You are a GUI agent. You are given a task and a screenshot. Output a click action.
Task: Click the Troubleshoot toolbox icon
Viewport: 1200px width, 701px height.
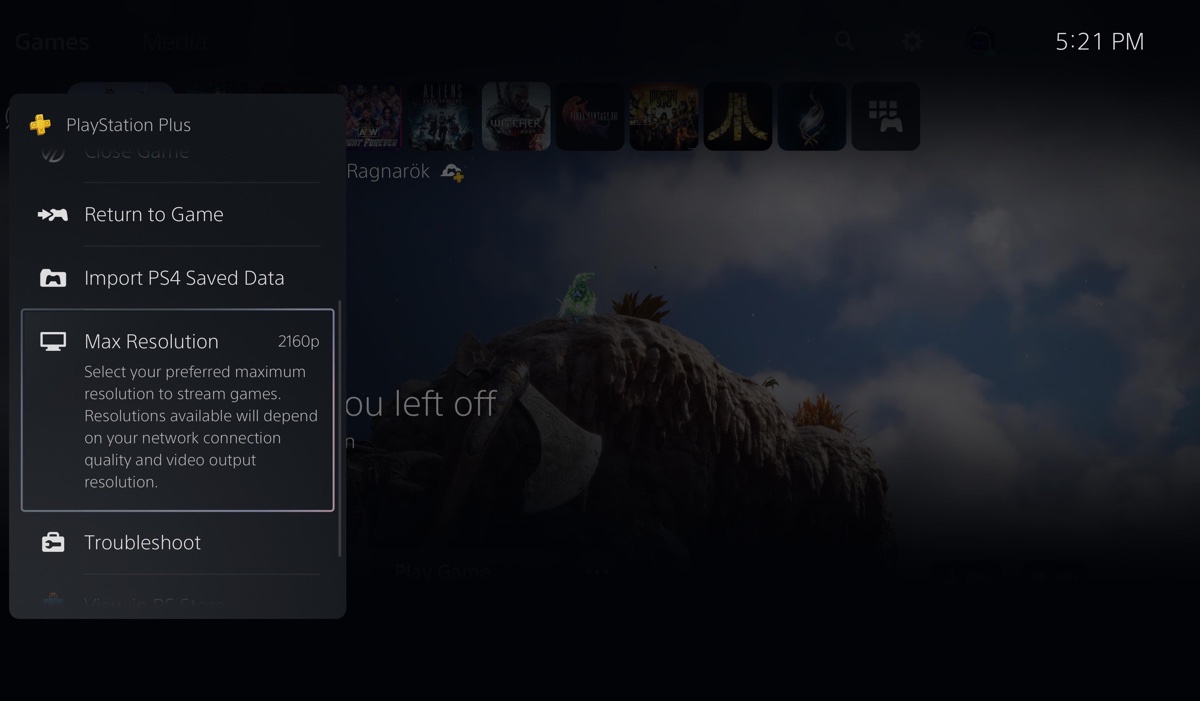53,542
